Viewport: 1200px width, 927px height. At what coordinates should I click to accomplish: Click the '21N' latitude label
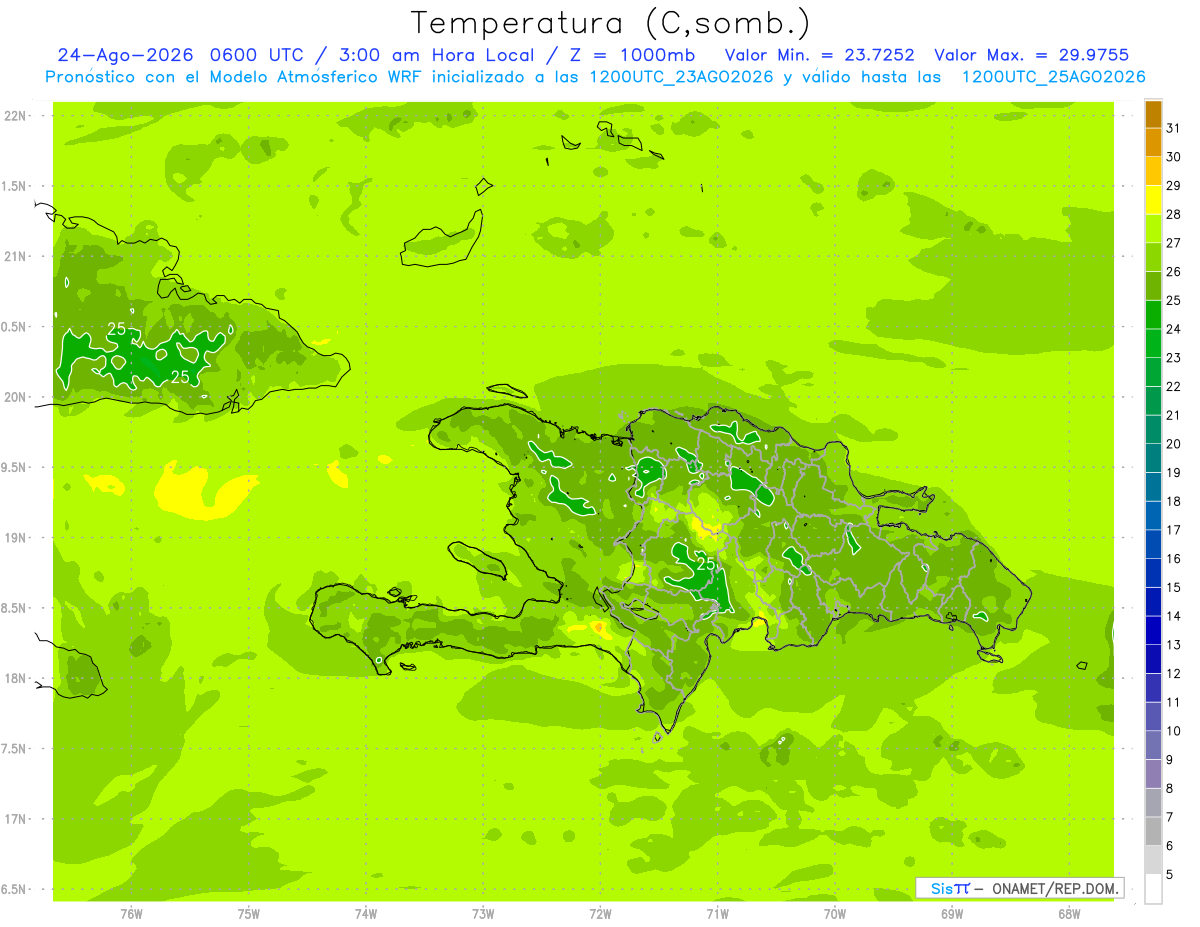(15, 256)
